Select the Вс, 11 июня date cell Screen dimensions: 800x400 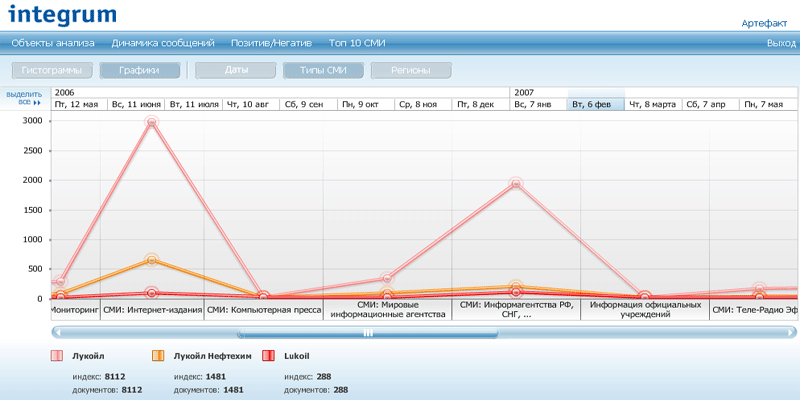click(136, 105)
